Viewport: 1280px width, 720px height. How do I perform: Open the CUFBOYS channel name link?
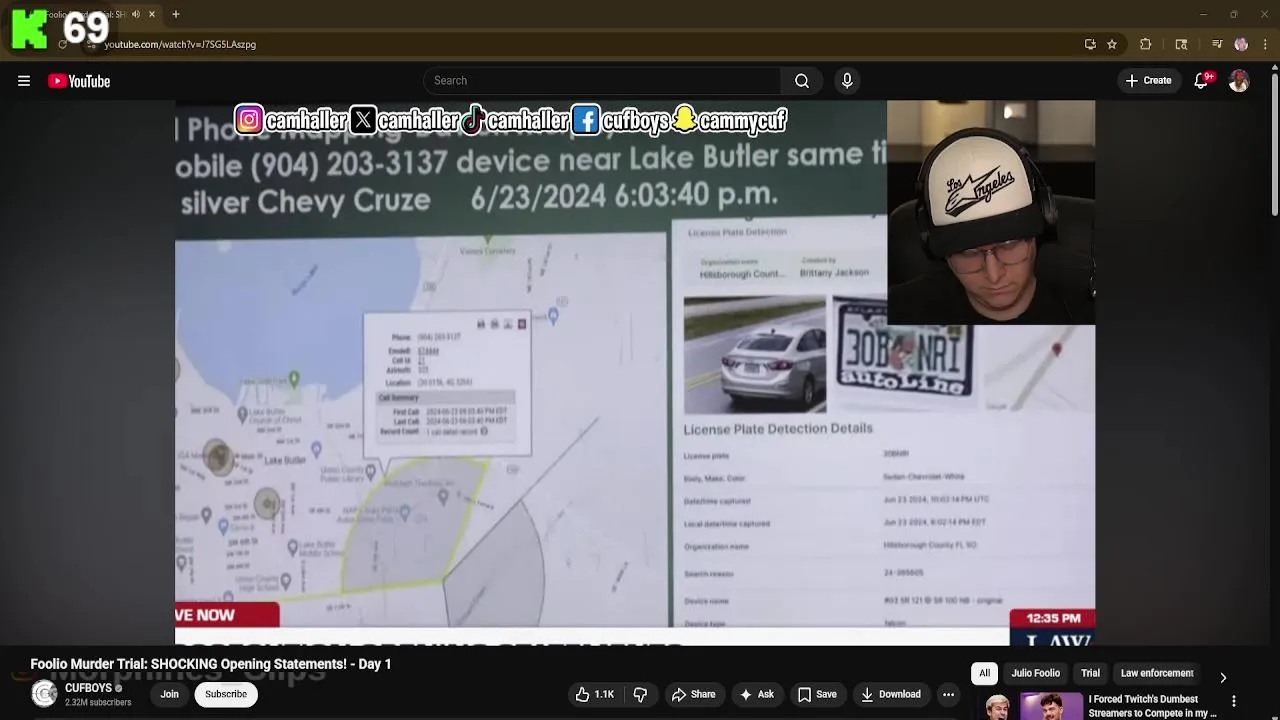tap(89, 688)
